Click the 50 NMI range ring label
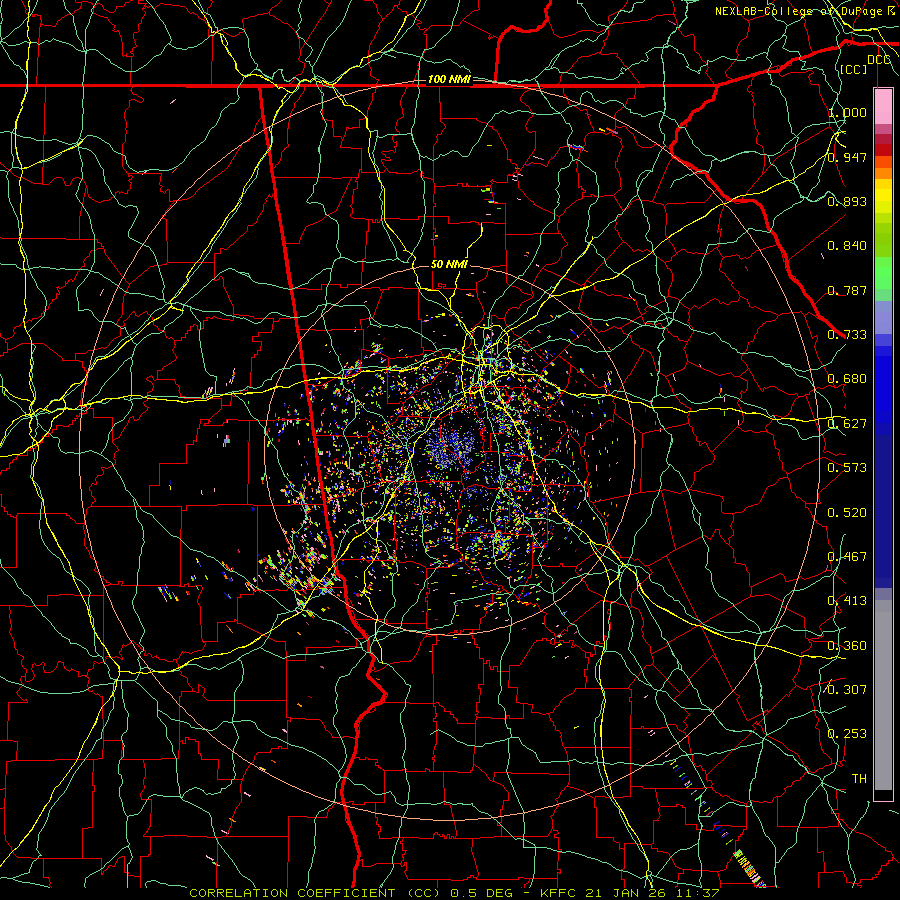Screen dimensions: 900x900 tap(449, 264)
